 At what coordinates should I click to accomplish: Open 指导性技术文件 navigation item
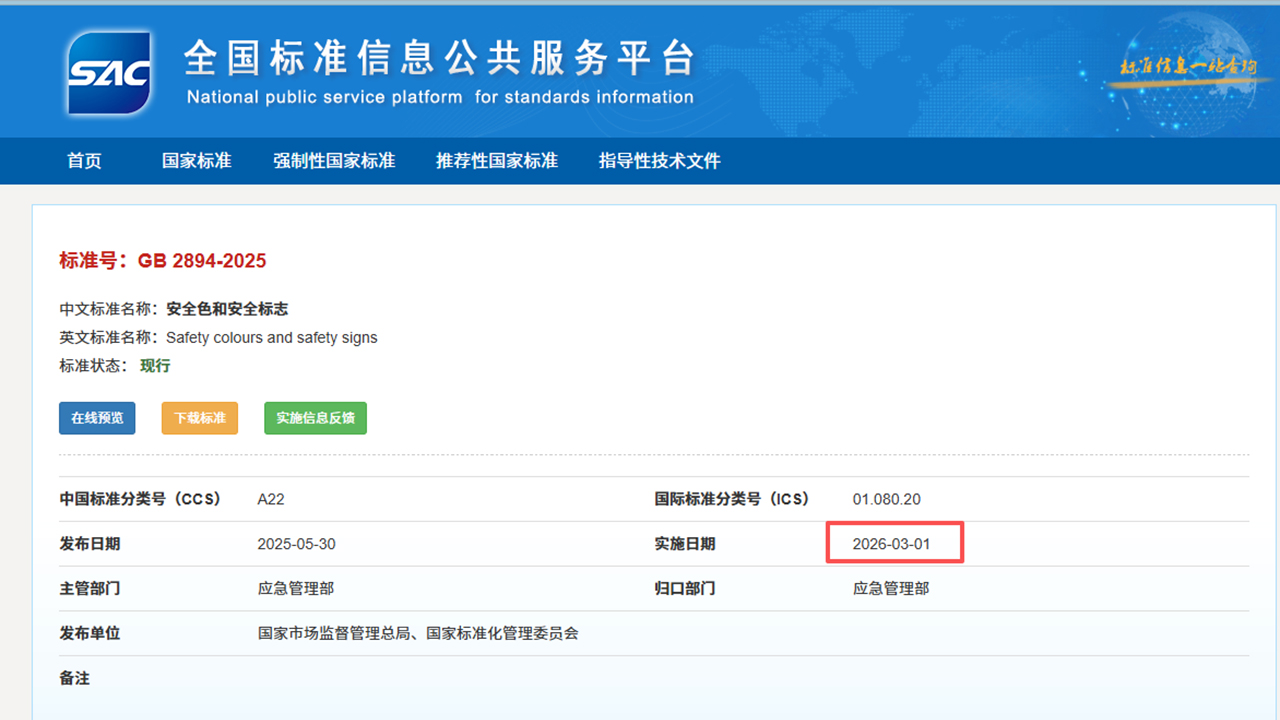(x=659, y=161)
